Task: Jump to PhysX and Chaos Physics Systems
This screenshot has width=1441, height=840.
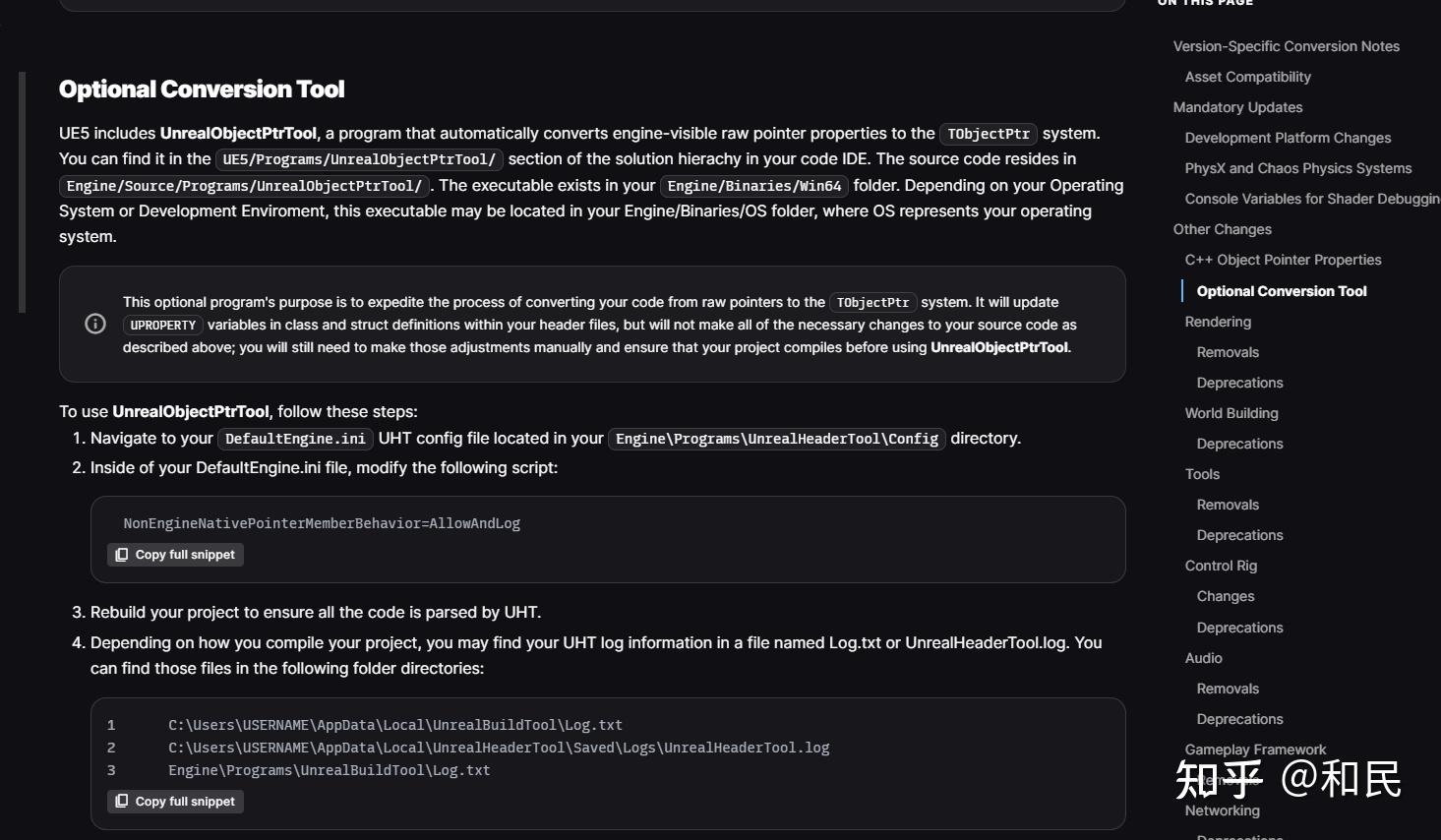Action: click(x=1297, y=168)
